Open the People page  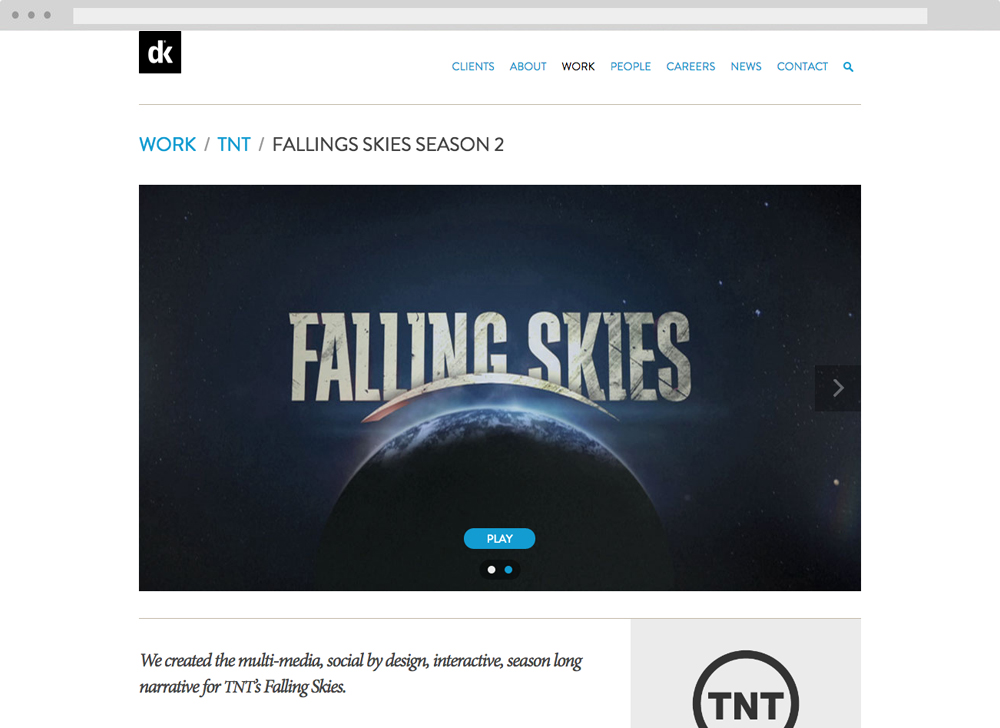point(630,66)
